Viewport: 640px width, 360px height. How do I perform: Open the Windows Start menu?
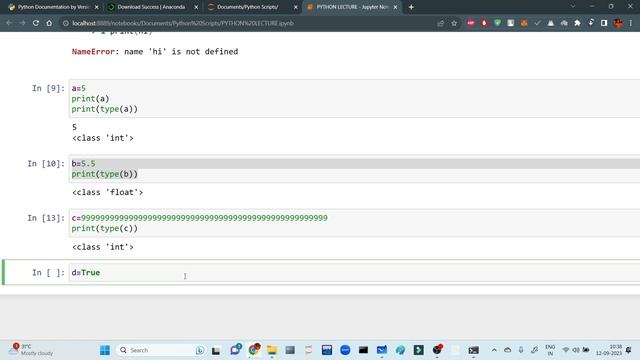coord(105,350)
